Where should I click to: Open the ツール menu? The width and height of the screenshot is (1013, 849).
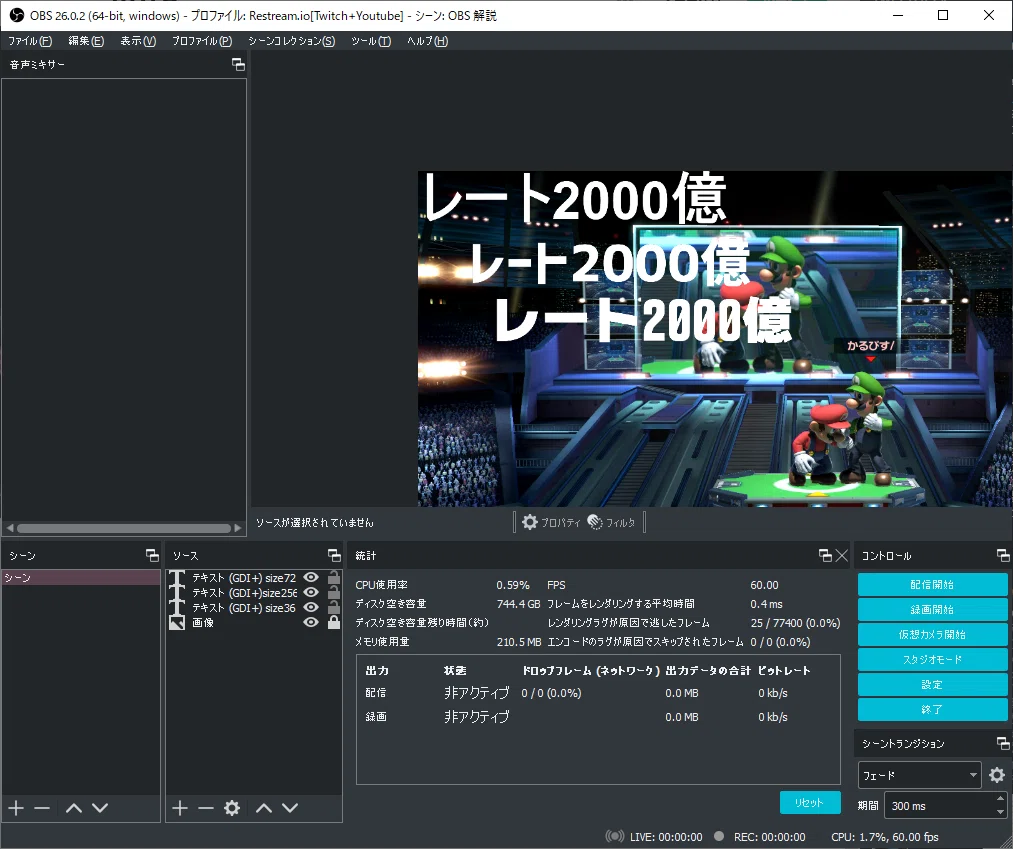[371, 41]
